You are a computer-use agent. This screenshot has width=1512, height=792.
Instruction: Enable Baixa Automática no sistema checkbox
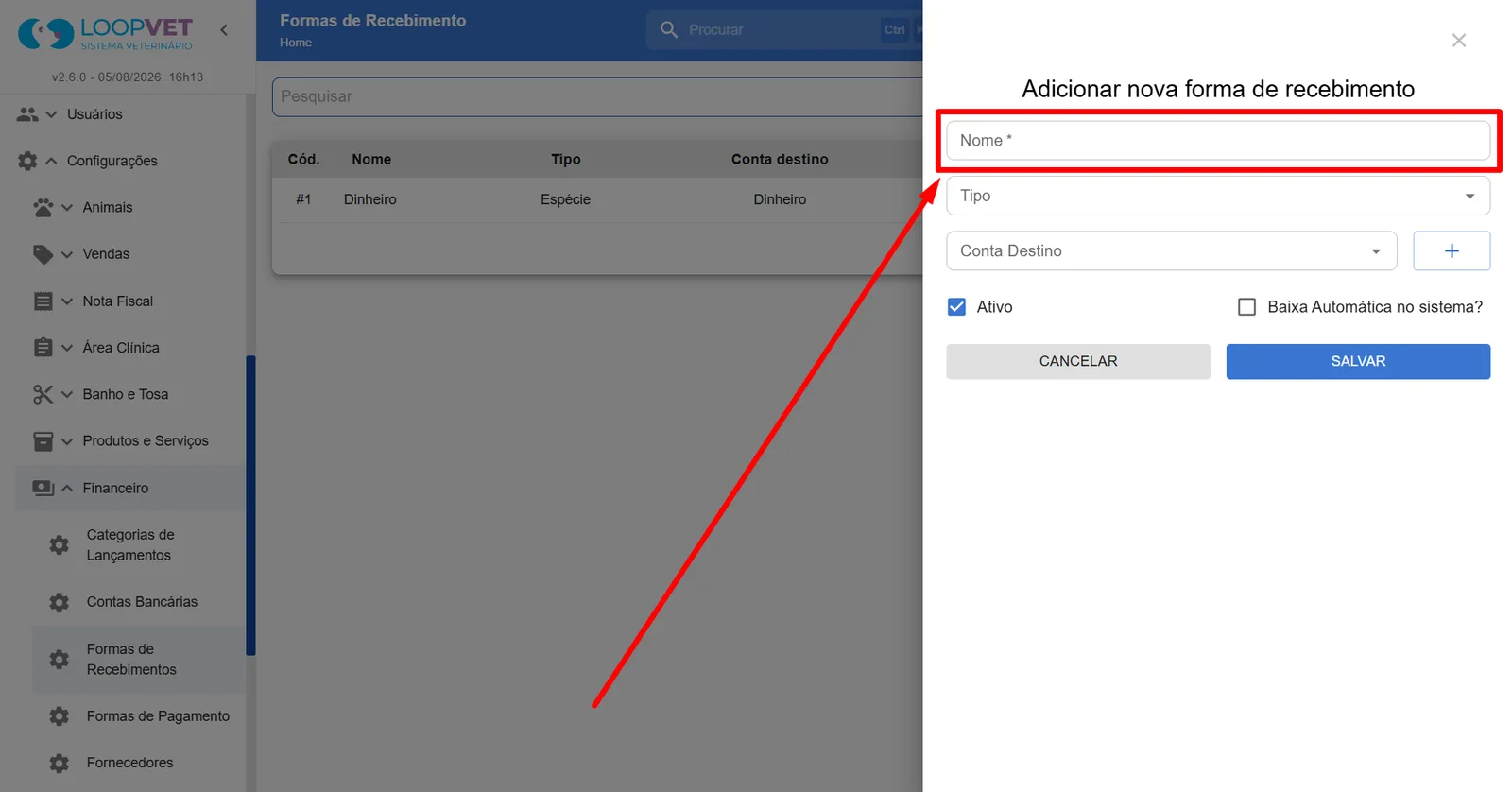tap(1247, 307)
